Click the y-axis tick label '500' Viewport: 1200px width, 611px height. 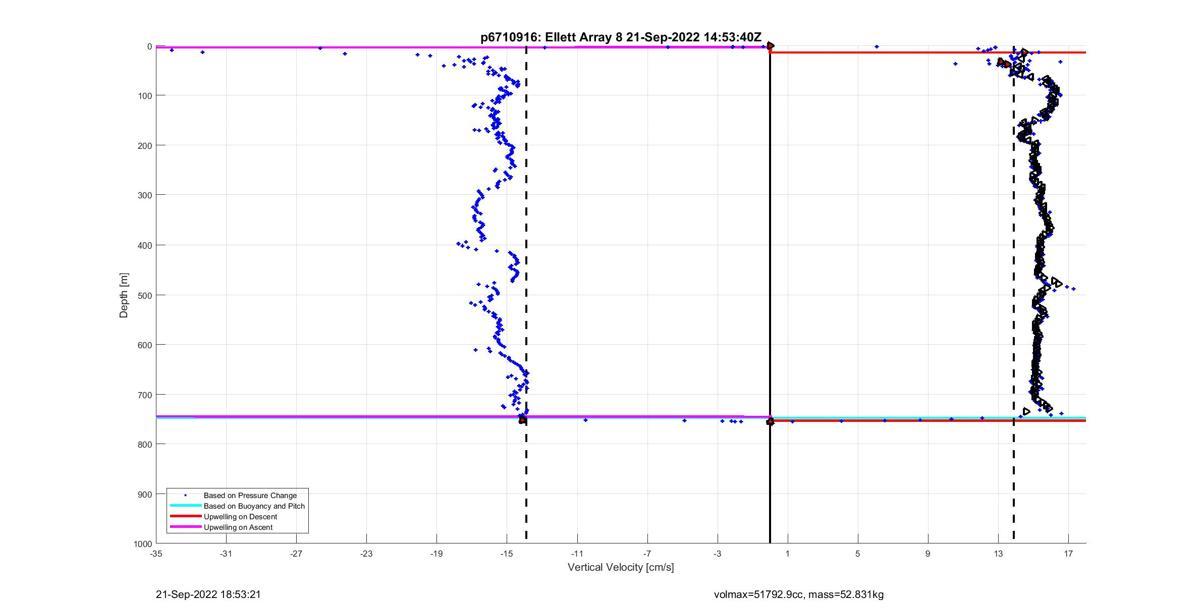coord(146,295)
